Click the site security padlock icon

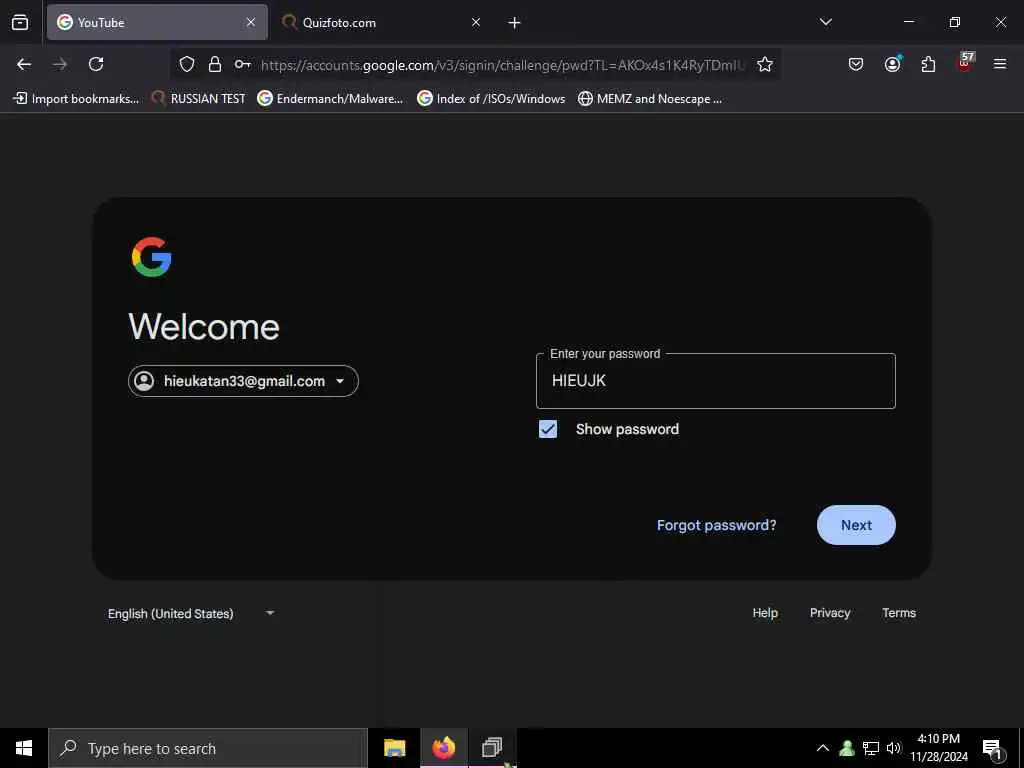(214, 64)
